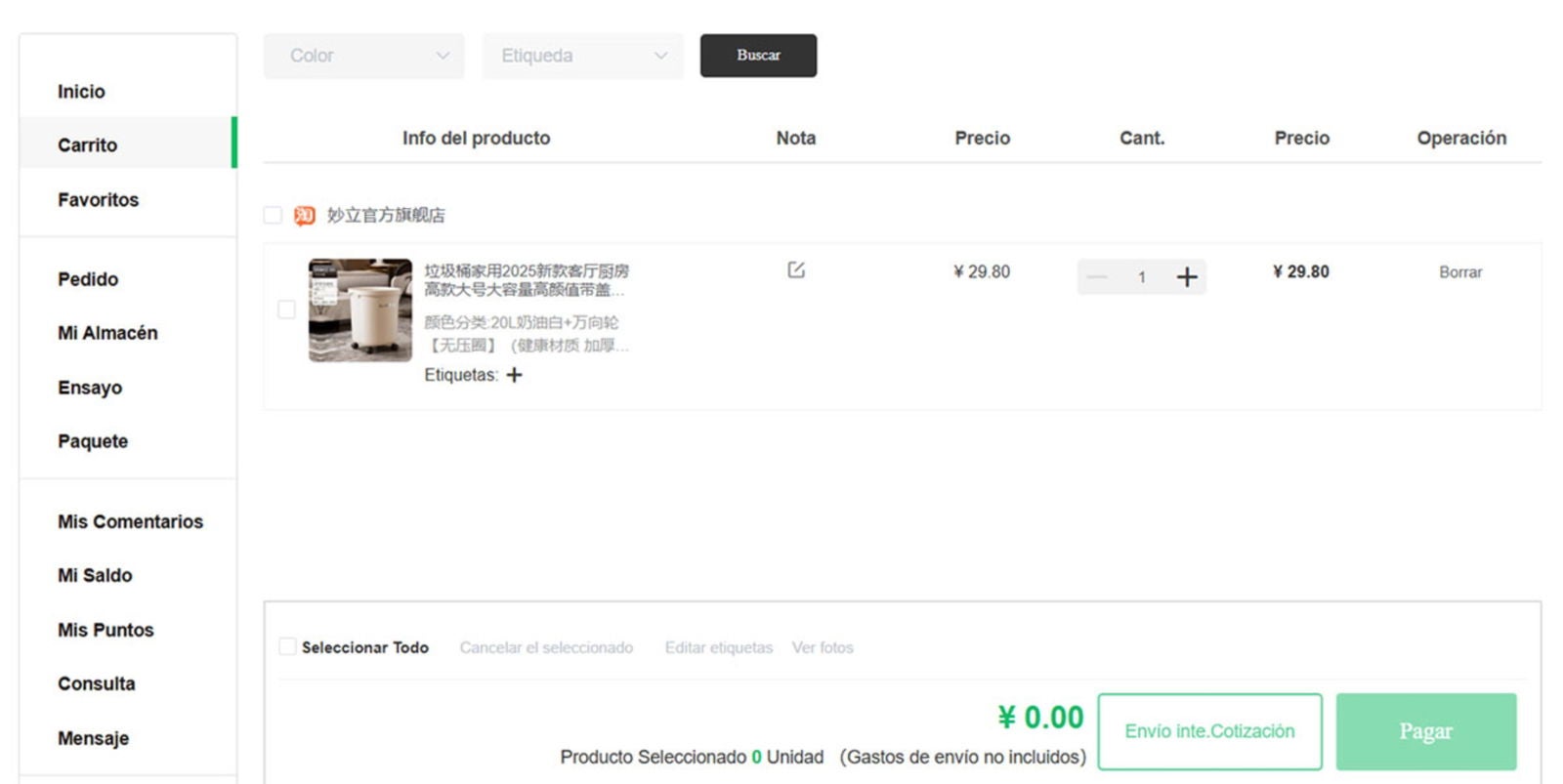1563x784 pixels.
Task: Open the Mi Almacén section
Action: (107, 333)
